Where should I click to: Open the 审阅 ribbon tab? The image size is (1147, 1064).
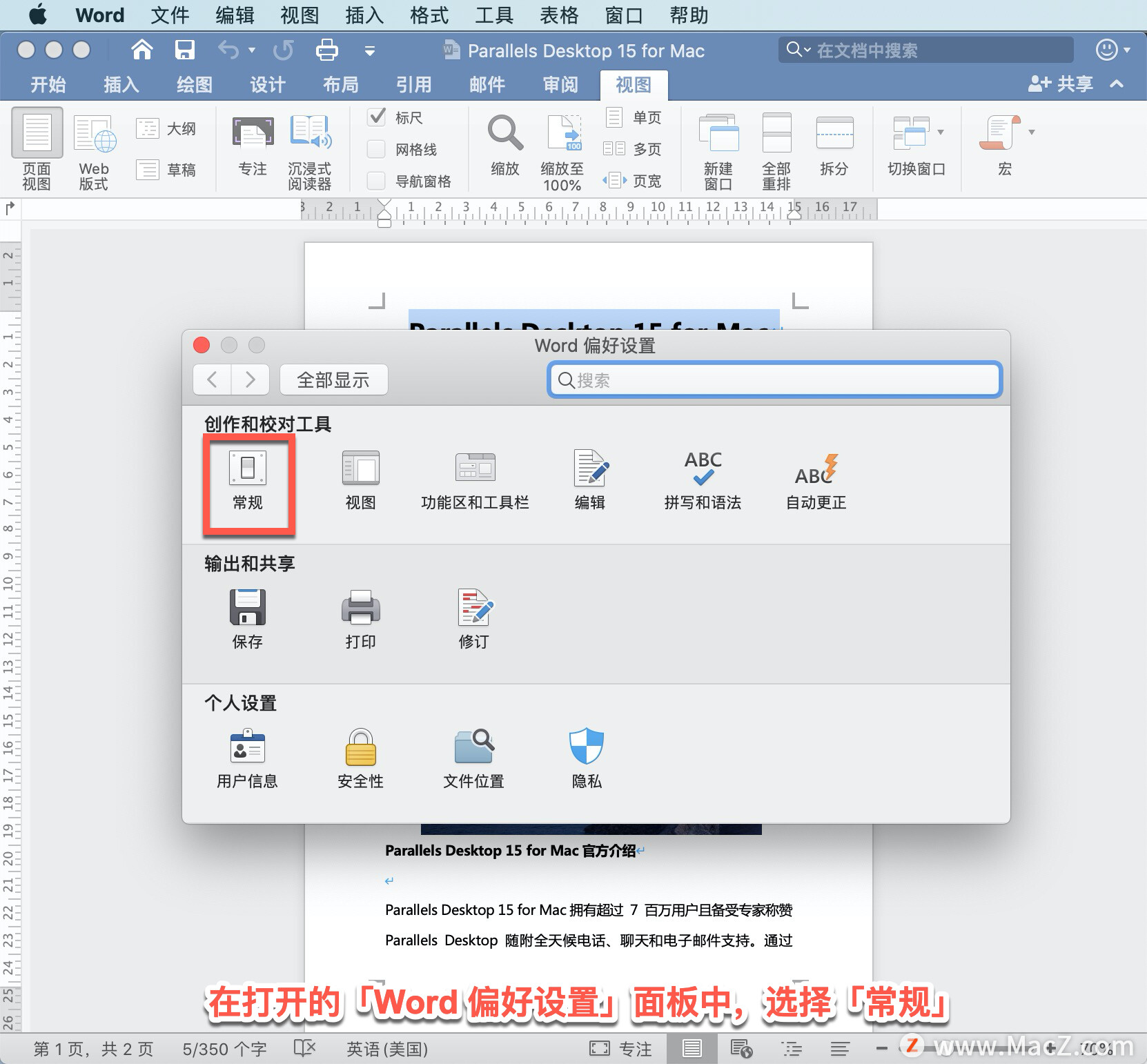coord(560,84)
